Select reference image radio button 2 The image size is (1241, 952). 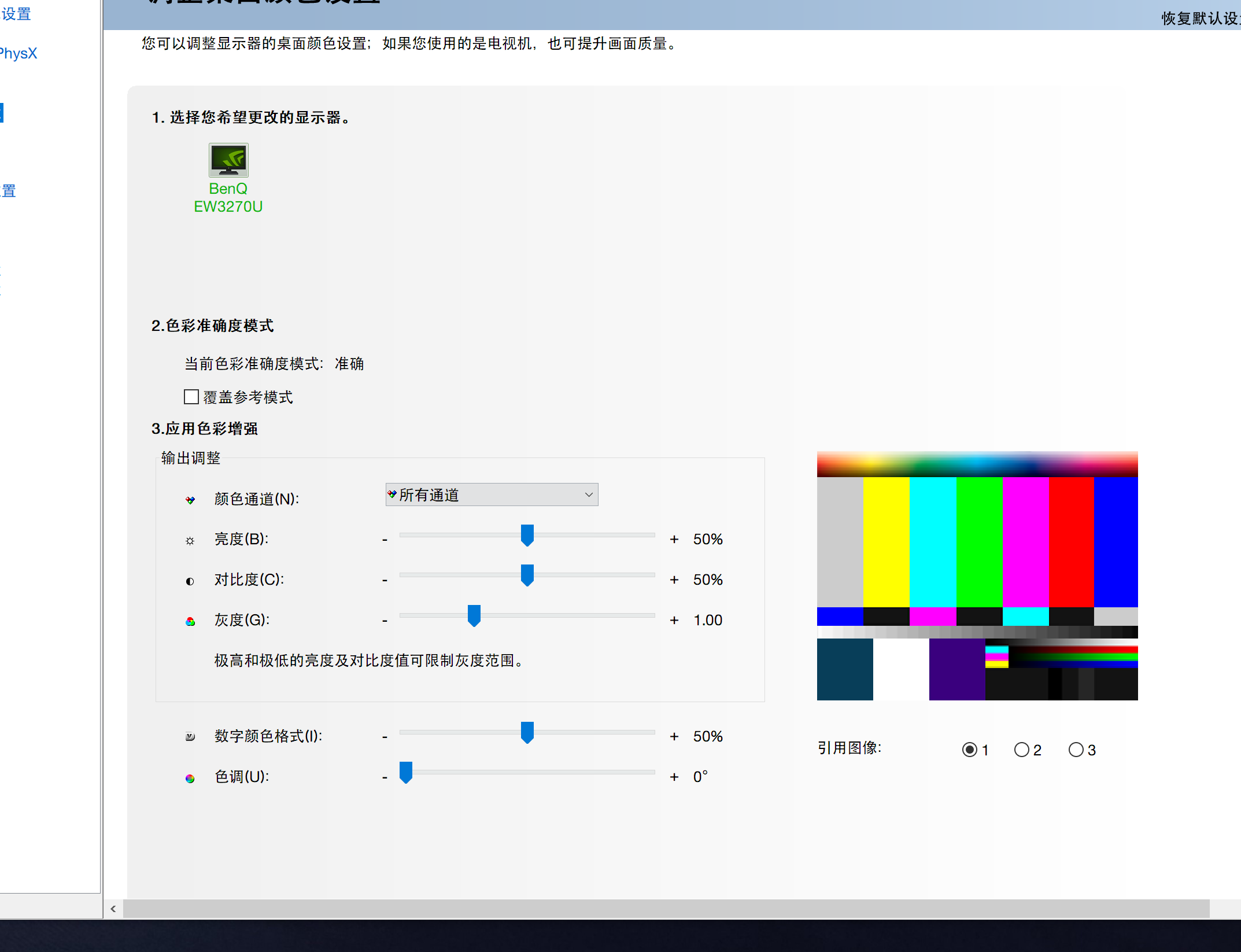click(1022, 750)
